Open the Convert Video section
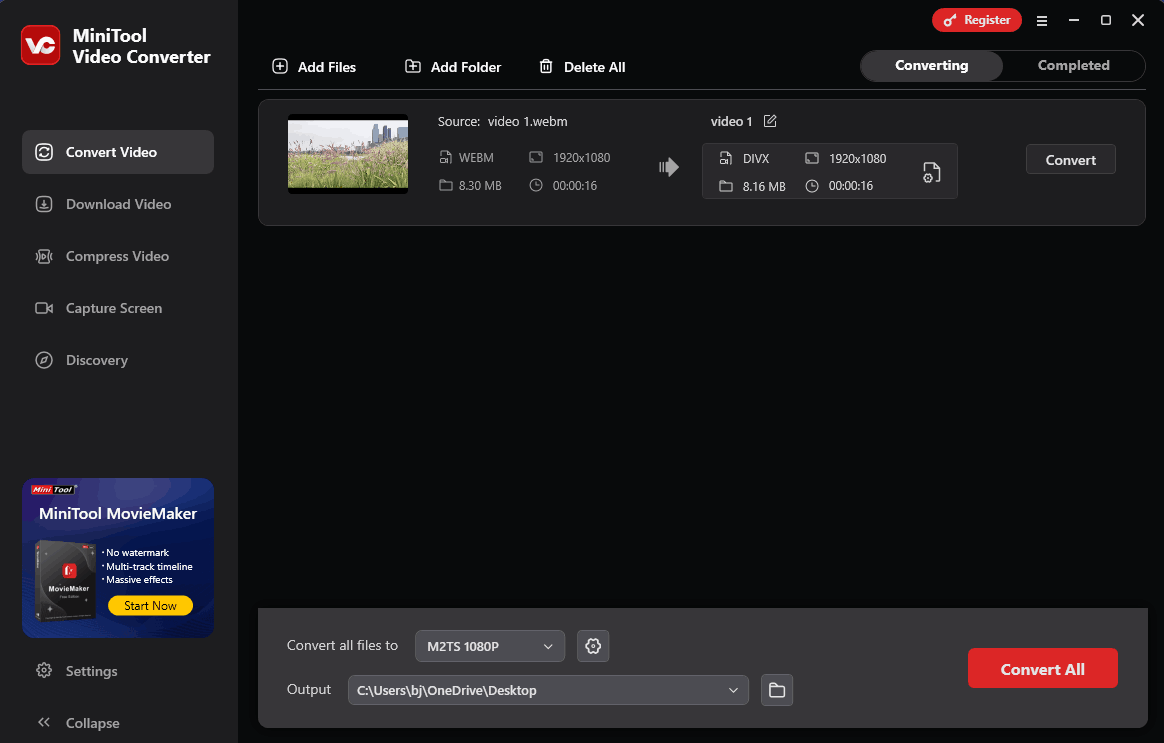1164x743 pixels. 118,152
